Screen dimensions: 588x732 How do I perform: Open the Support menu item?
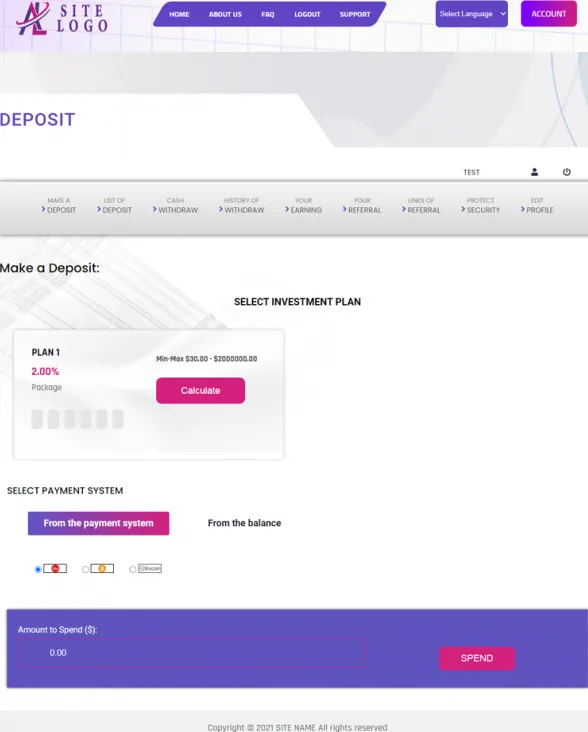click(x=355, y=14)
